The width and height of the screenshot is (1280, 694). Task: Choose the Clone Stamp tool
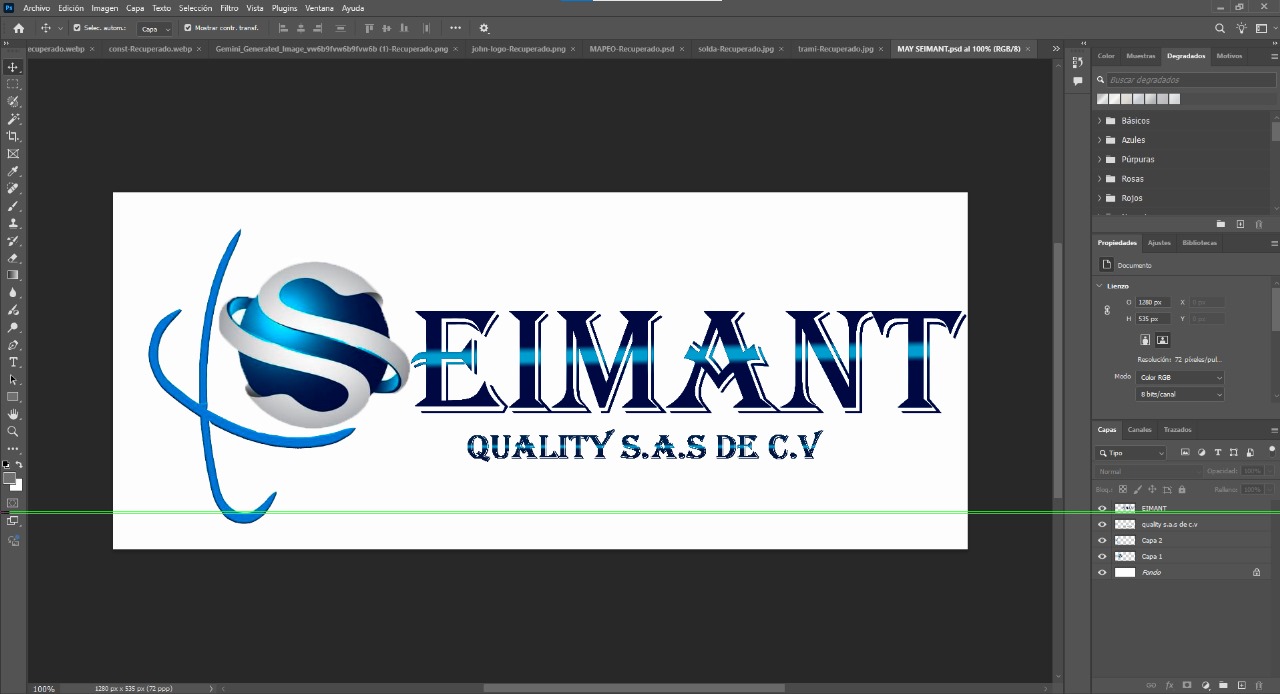click(x=13, y=223)
